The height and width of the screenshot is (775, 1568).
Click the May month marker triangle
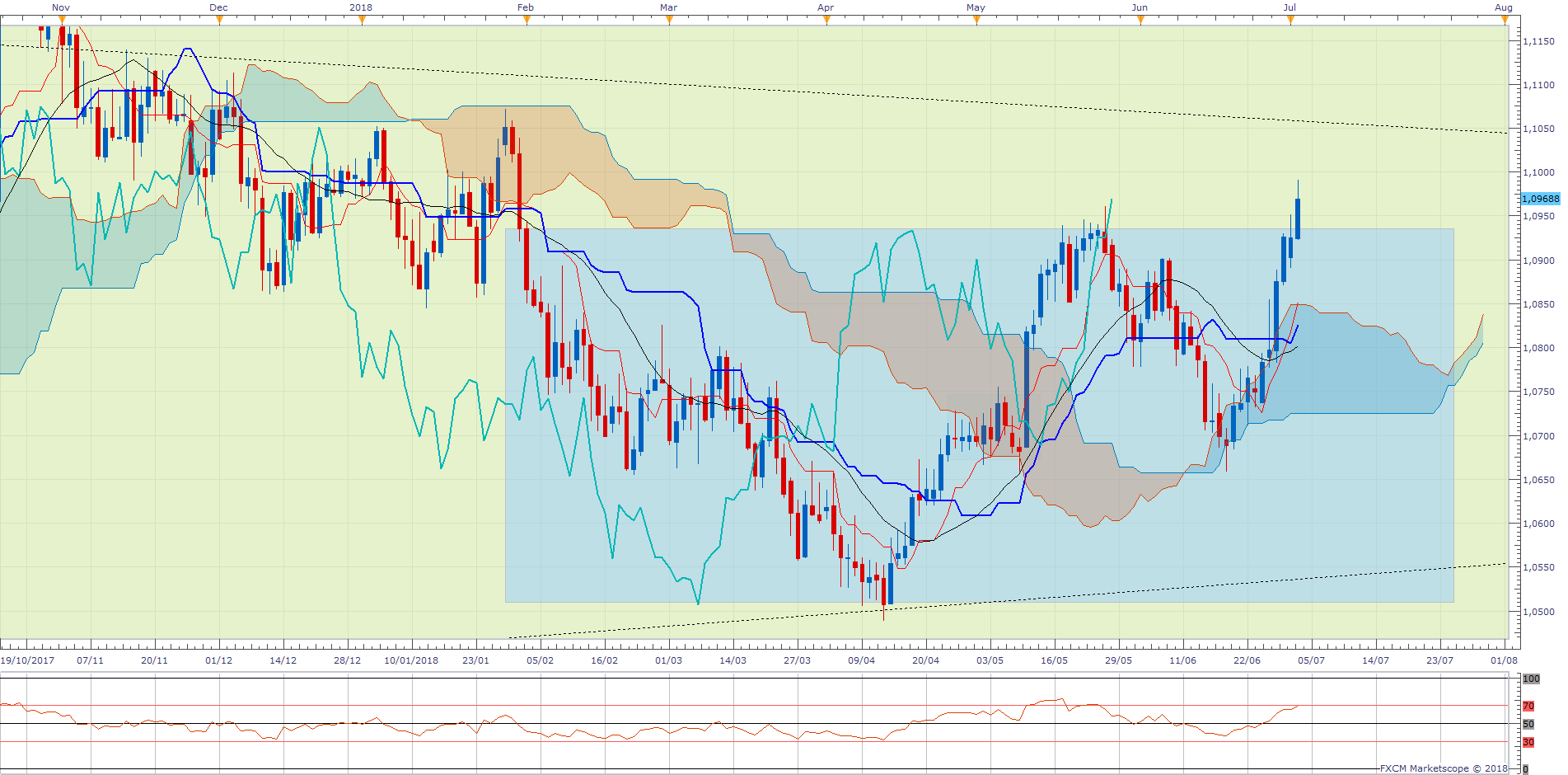tap(976, 20)
